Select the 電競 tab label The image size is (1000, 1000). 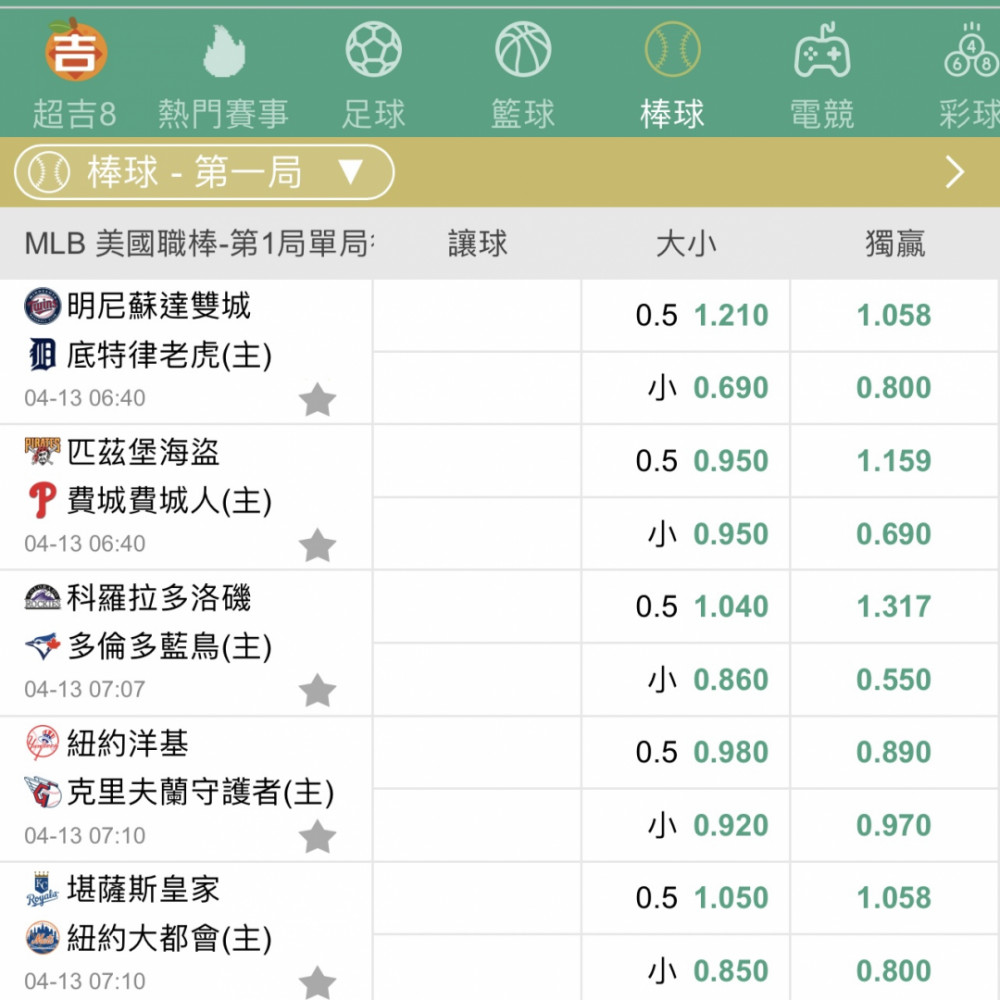(822, 115)
